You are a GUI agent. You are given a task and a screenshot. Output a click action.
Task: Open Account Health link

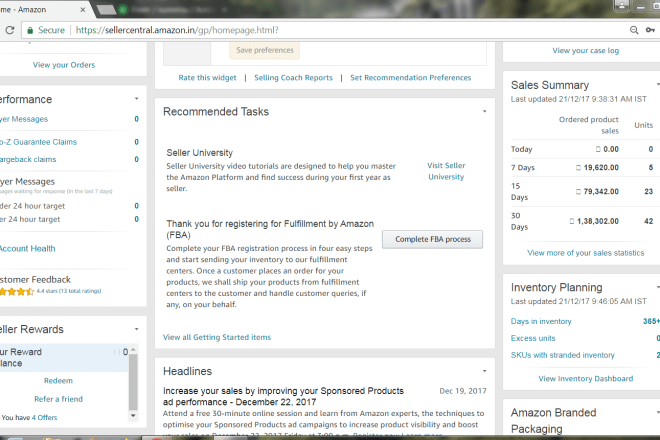point(27,248)
